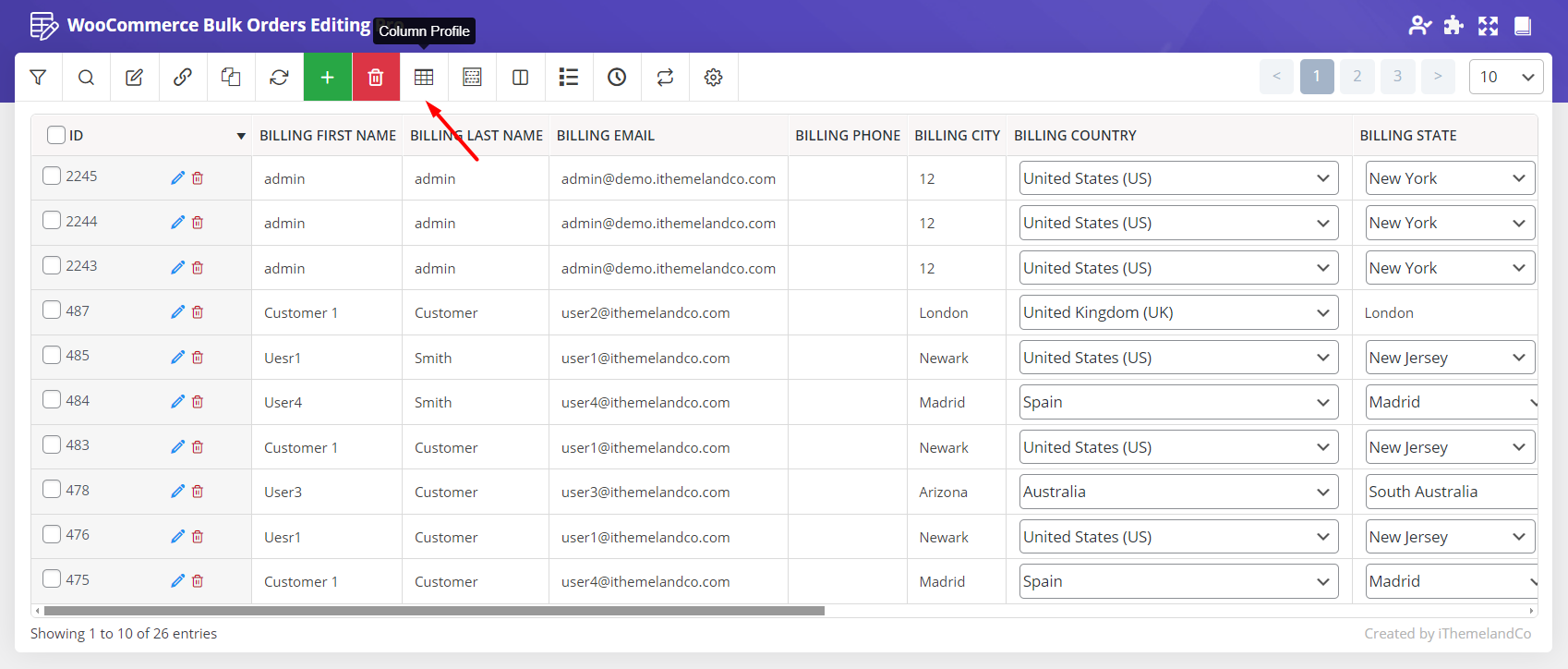Click the toolbar icon right of Column Profile
The width and height of the screenshot is (1568, 669).
(x=472, y=78)
